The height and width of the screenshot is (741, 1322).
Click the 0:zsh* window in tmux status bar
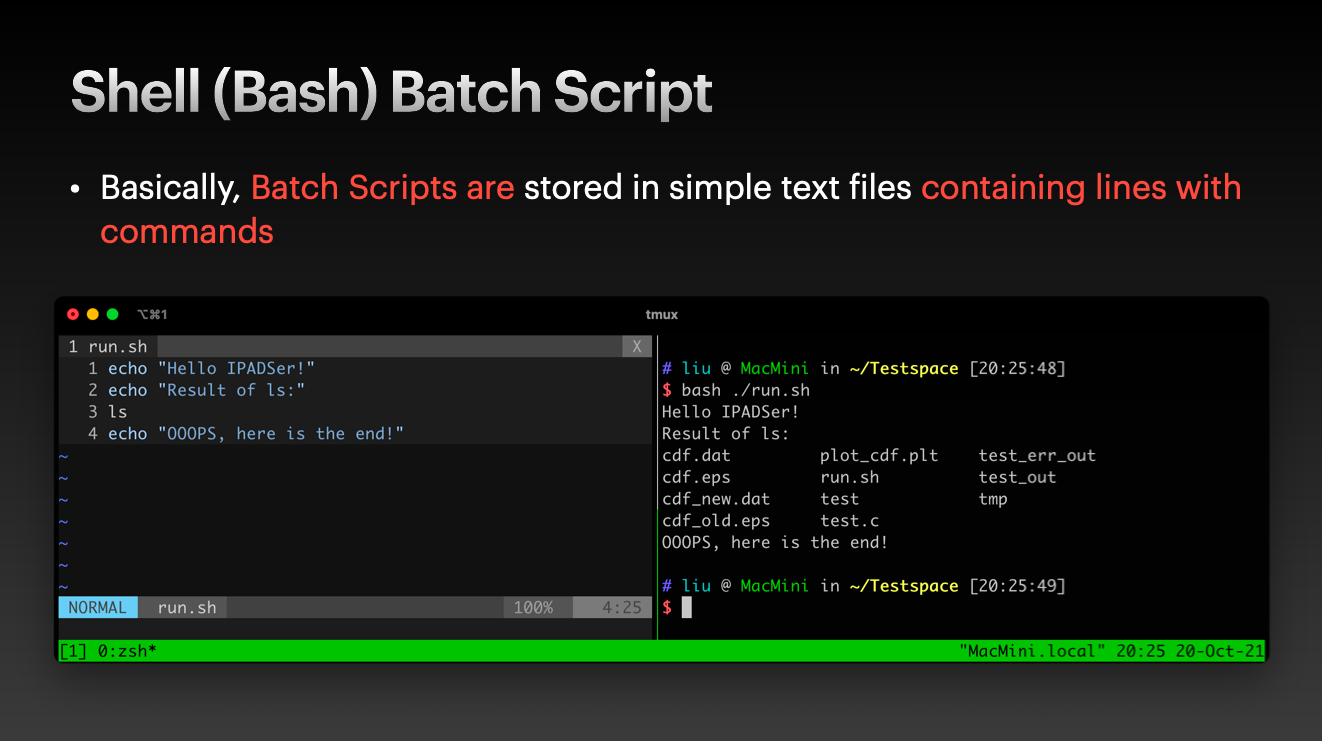tap(127, 651)
